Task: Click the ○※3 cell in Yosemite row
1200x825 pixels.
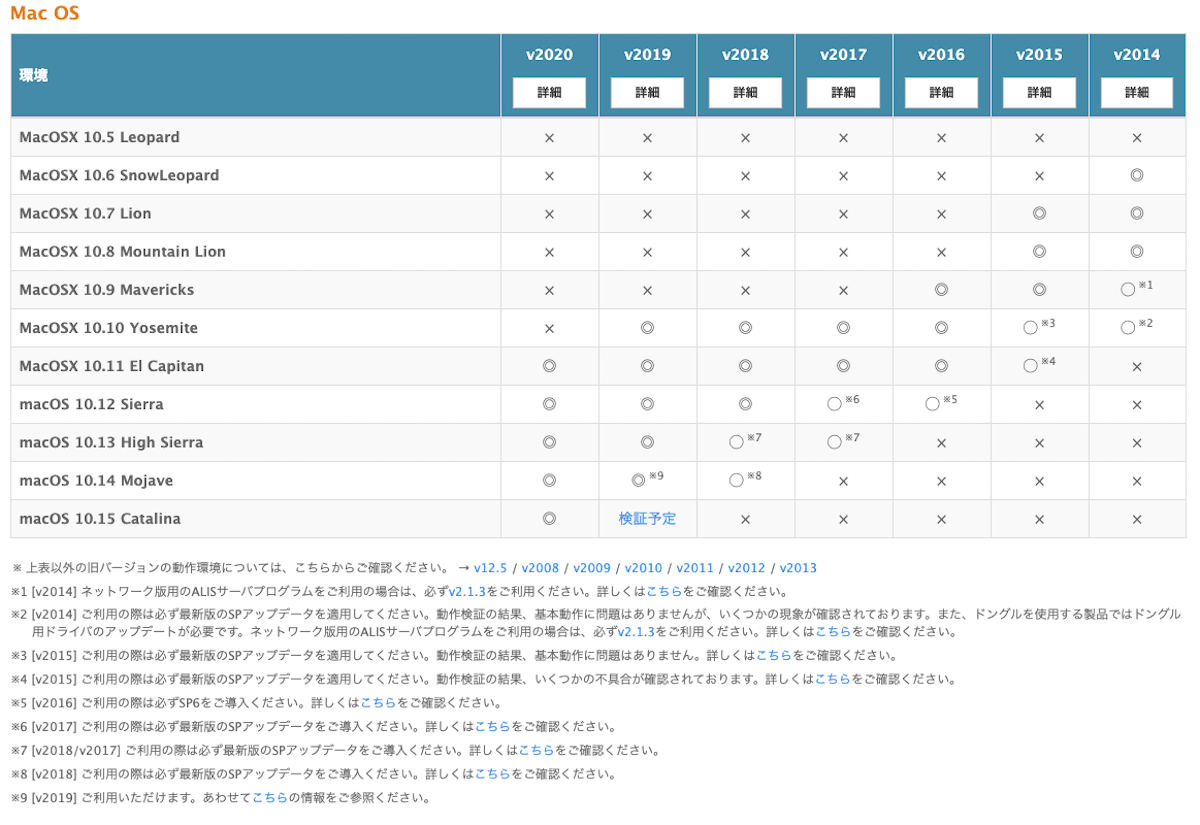Action: coord(1039,326)
